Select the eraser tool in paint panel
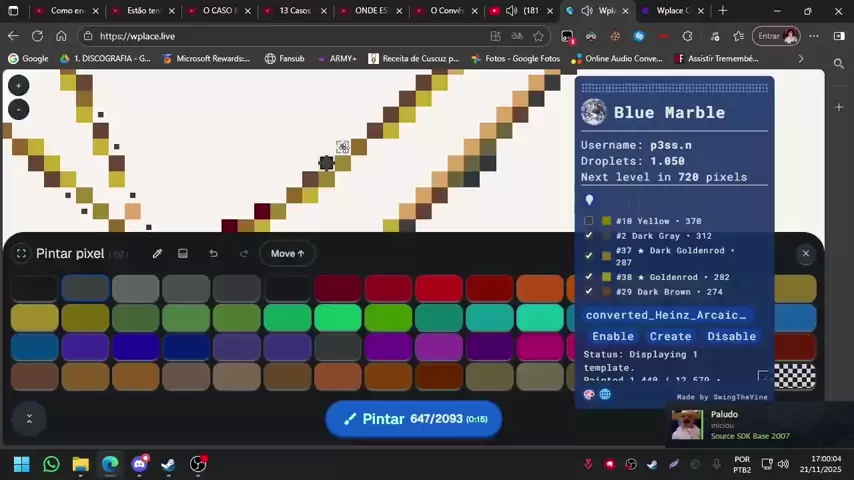The width and height of the screenshot is (854, 480). point(183,254)
